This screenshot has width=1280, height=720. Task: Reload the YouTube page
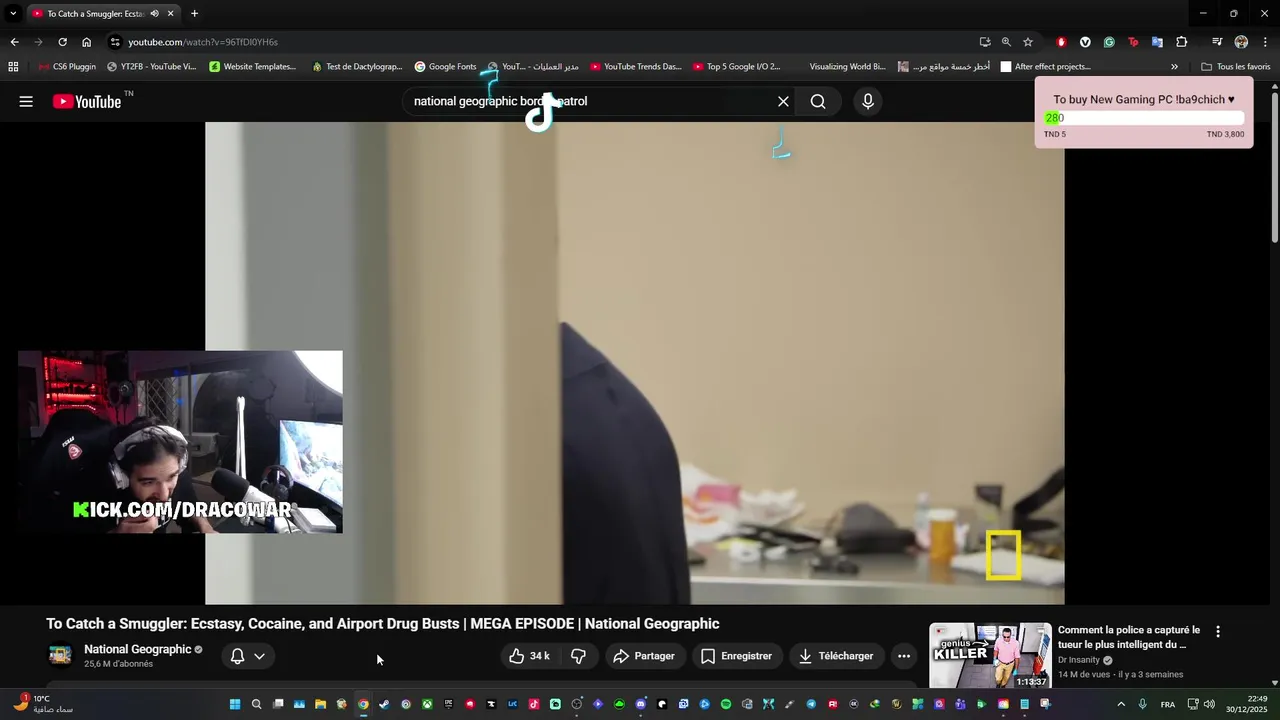tap(62, 42)
